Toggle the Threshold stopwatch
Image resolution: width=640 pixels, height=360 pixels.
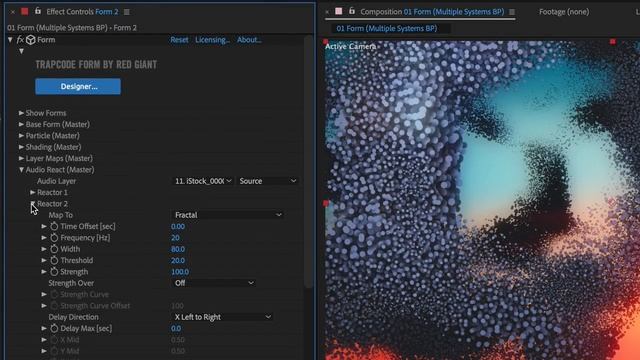[54, 260]
